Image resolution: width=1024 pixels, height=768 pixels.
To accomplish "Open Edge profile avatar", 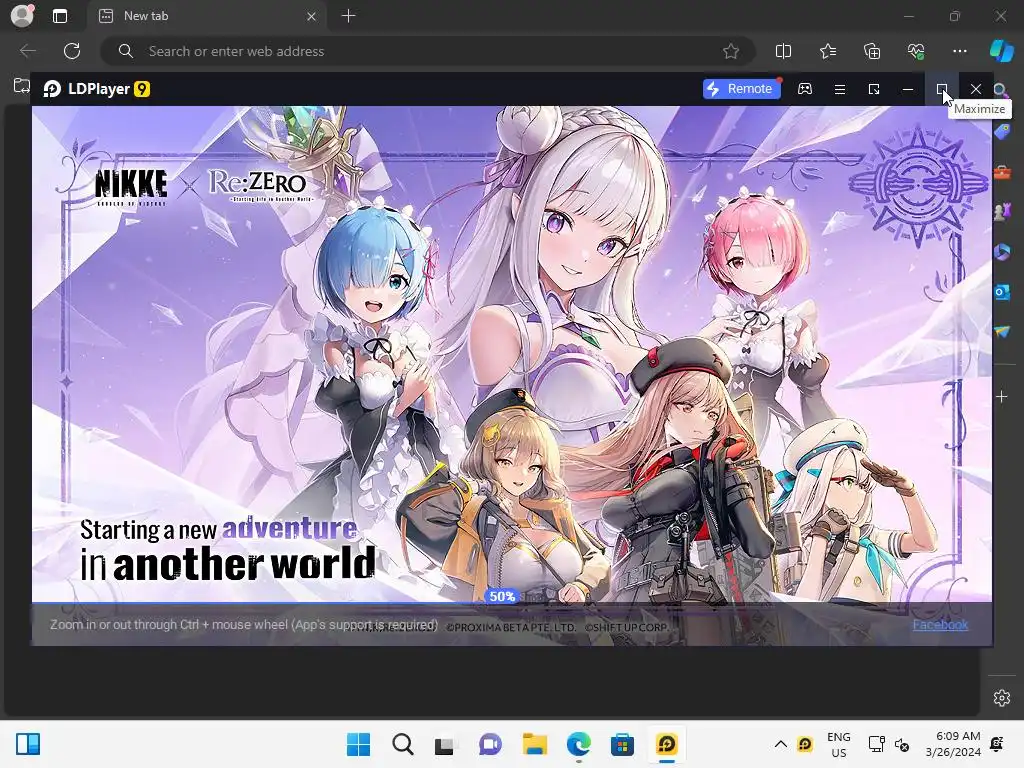I will [x=22, y=16].
